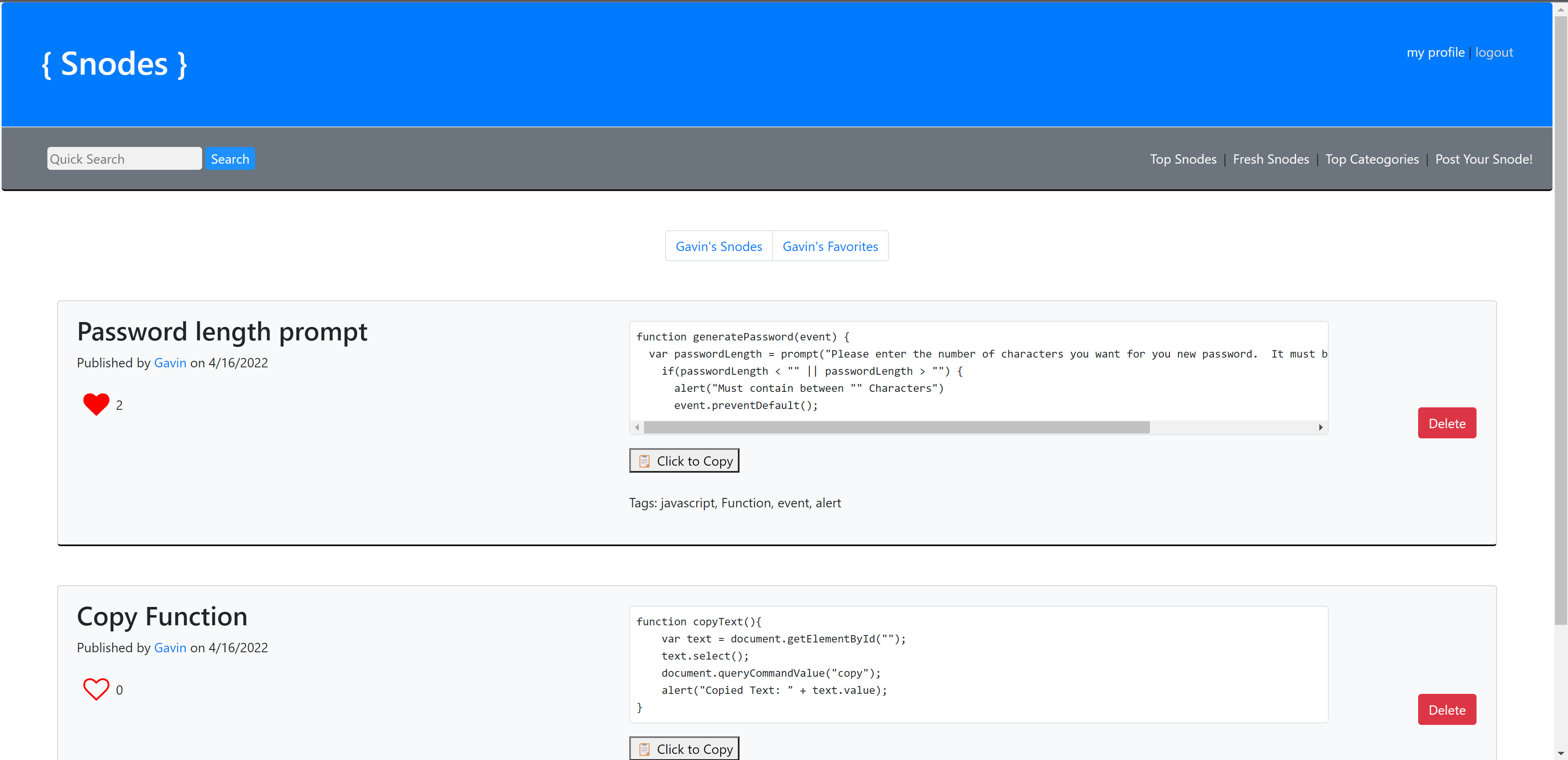Image resolution: width=1568 pixels, height=760 pixels.
Task: Delete the Password length prompt snode
Action: [1447, 423]
